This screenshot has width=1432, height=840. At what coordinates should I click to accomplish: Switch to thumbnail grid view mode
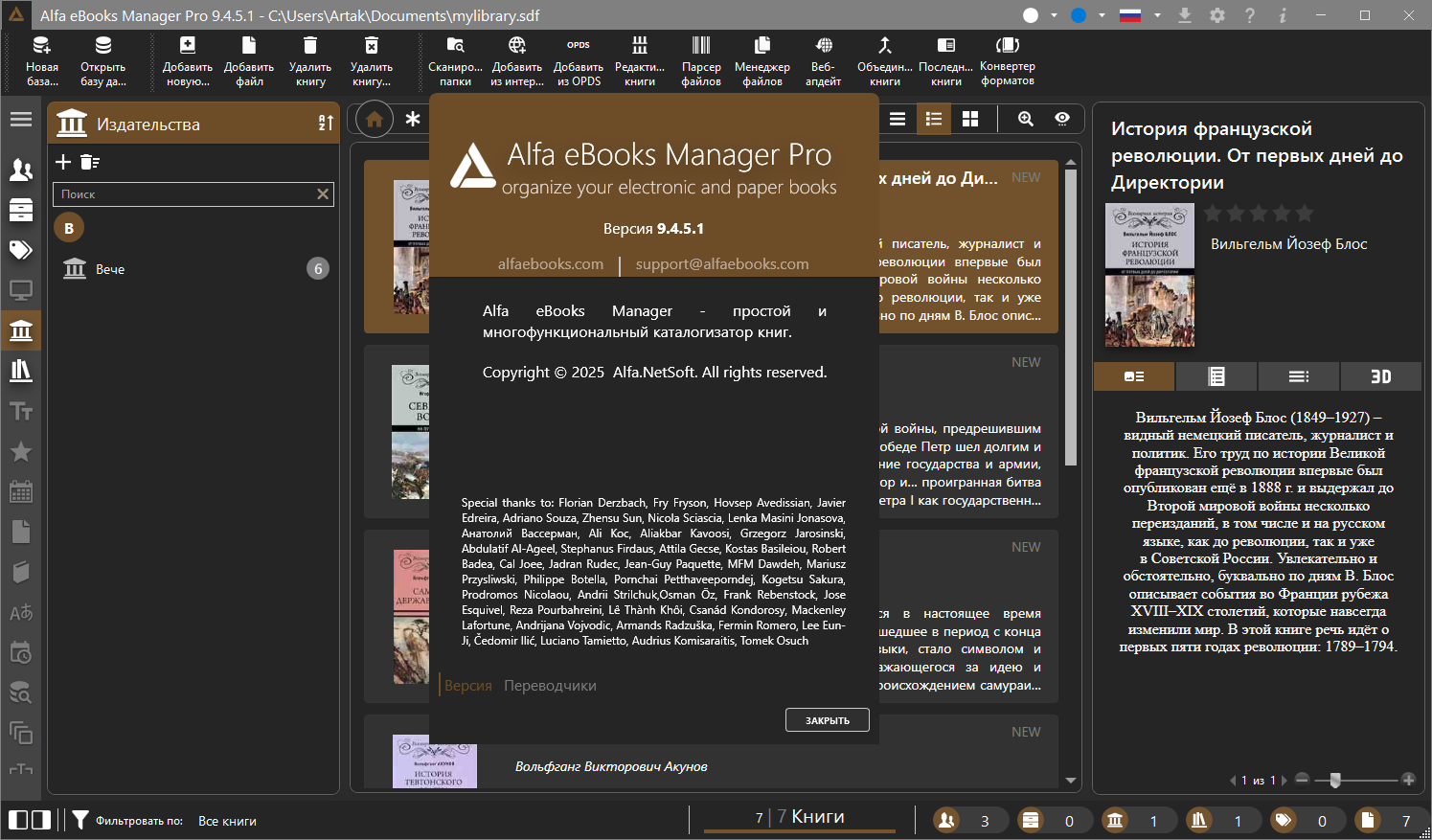[x=970, y=119]
